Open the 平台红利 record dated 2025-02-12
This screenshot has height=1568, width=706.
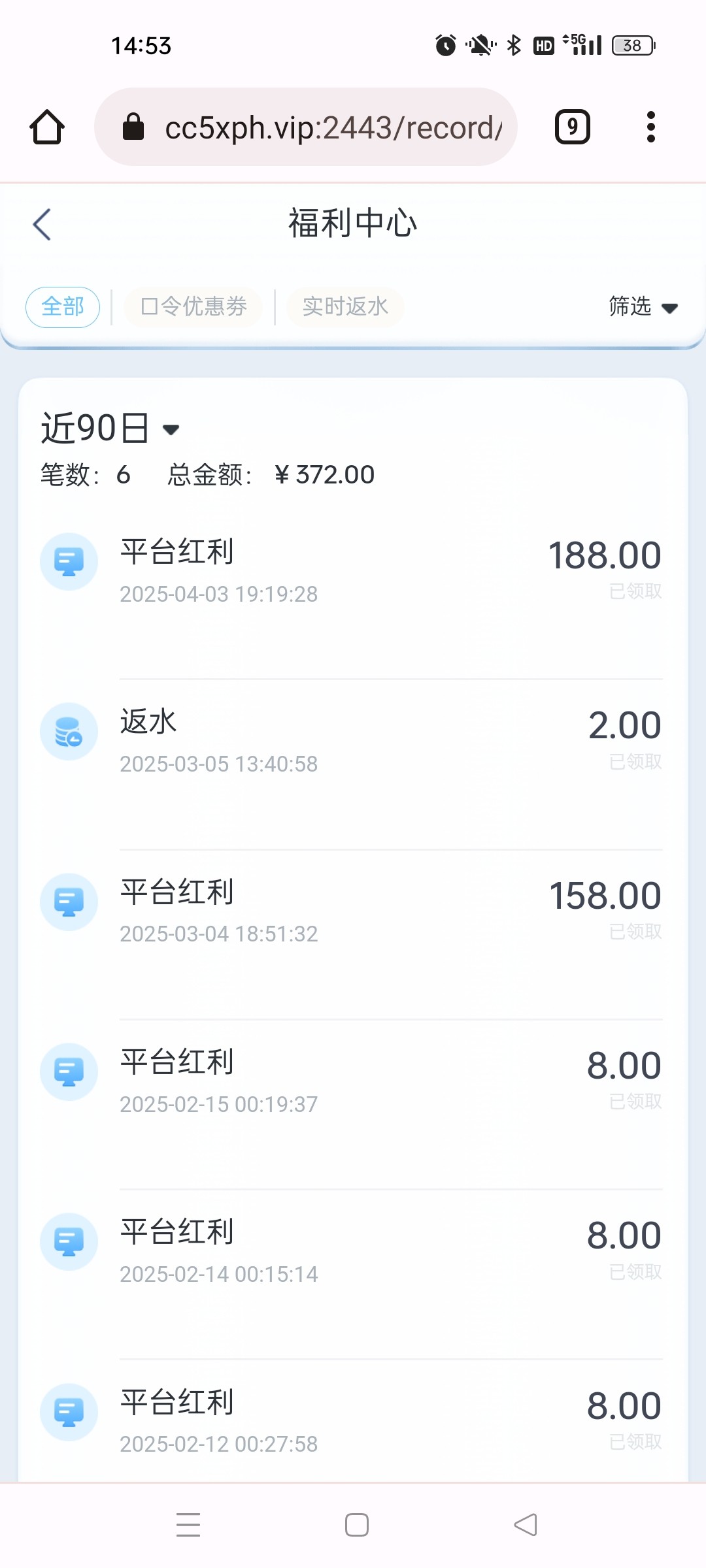pos(353,1421)
